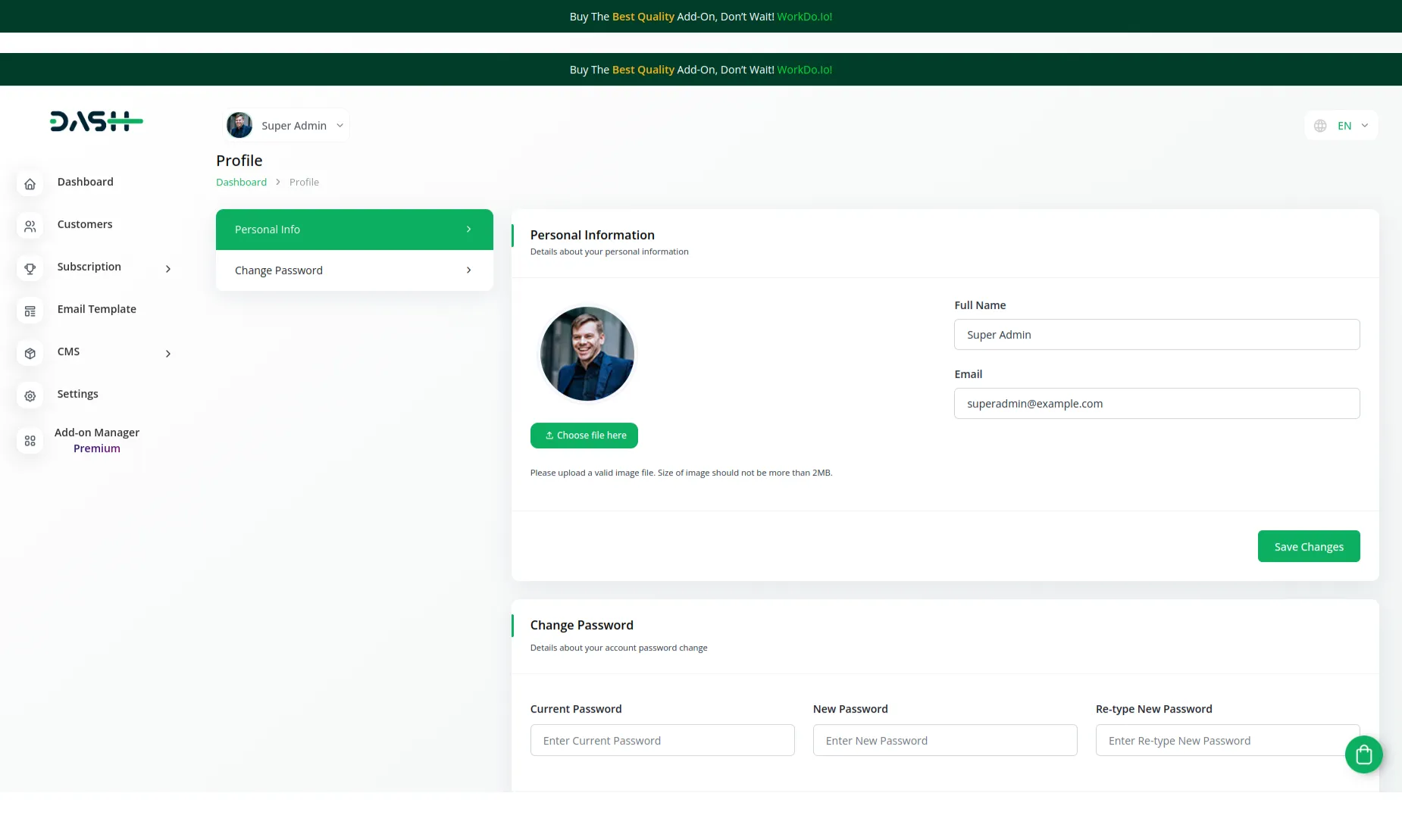Image resolution: width=1402 pixels, height=840 pixels.
Task: Click the DASH logo
Action: pos(96,121)
